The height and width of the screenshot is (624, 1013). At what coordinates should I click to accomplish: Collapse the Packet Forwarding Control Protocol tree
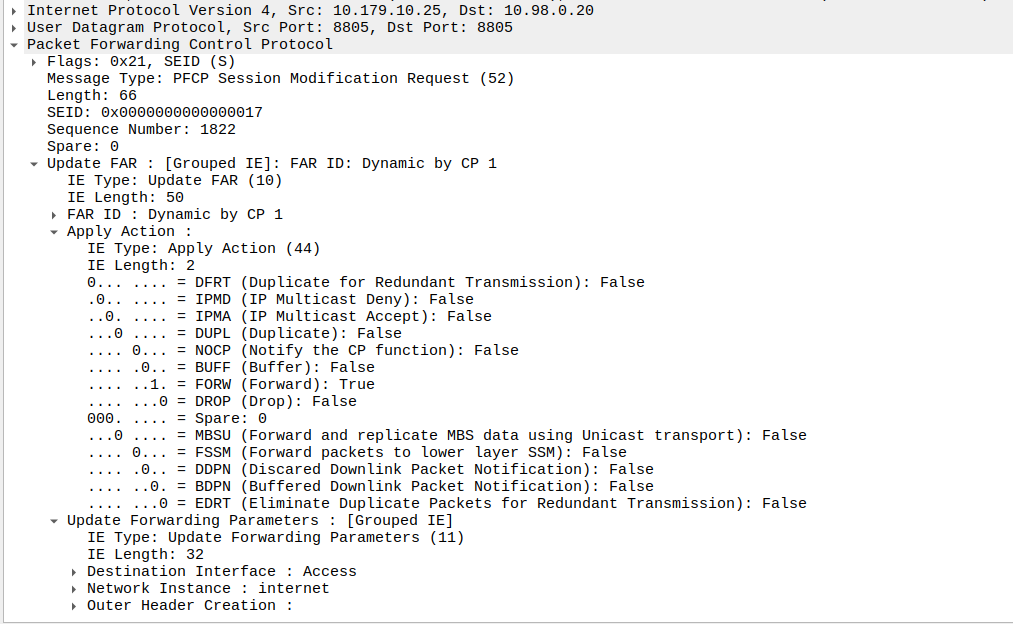click(x=14, y=44)
